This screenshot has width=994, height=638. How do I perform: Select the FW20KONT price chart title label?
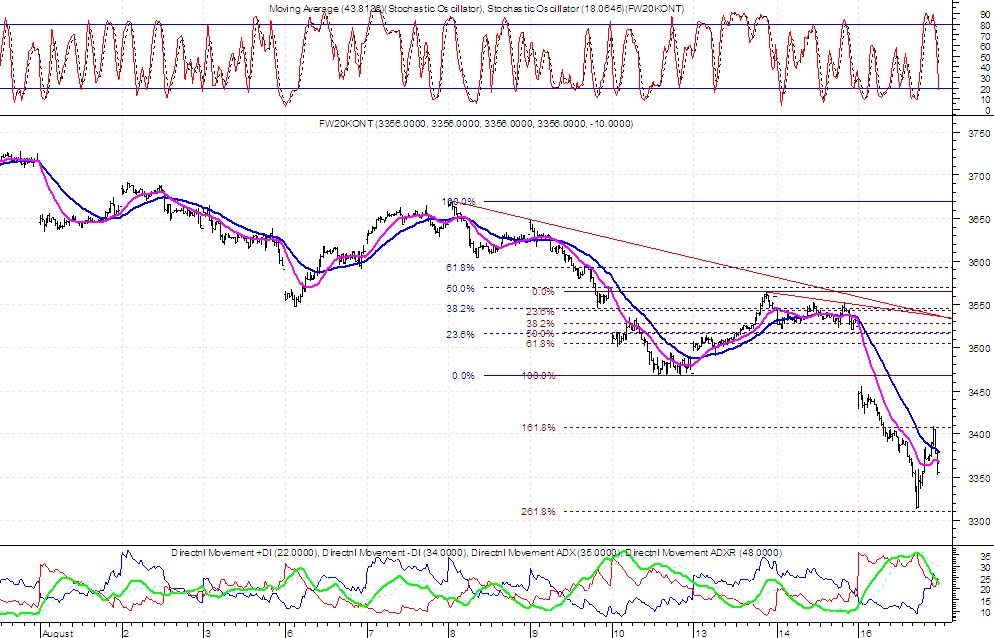click(474, 124)
